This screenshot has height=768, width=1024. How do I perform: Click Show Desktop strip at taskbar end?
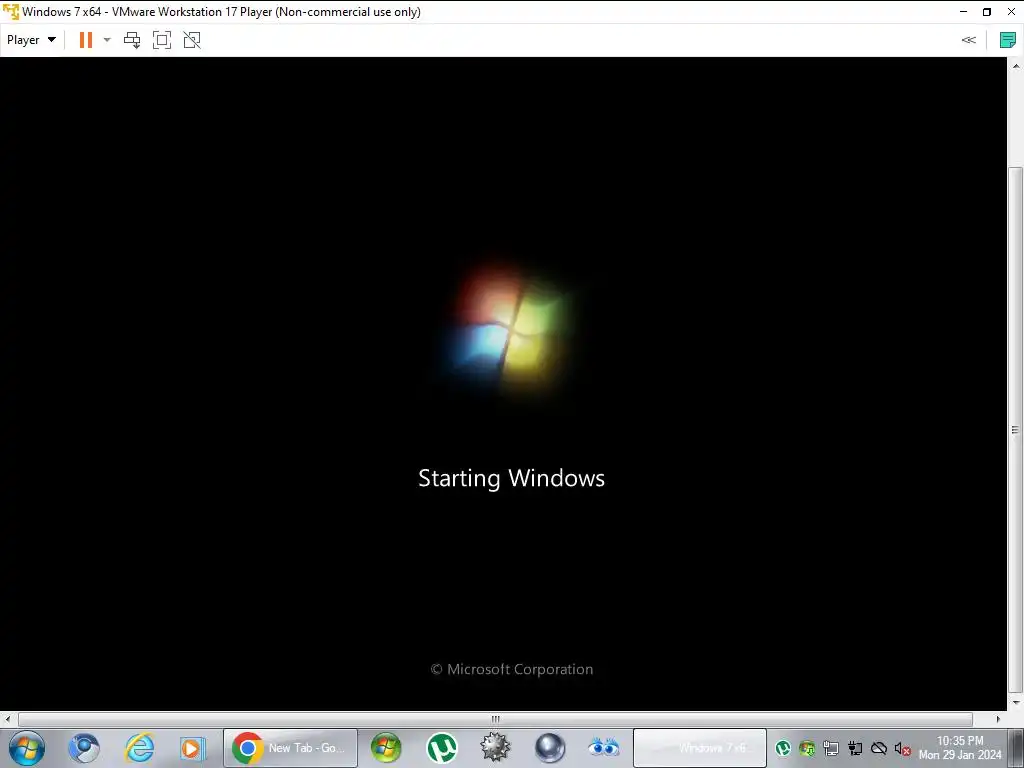(x=1016, y=748)
